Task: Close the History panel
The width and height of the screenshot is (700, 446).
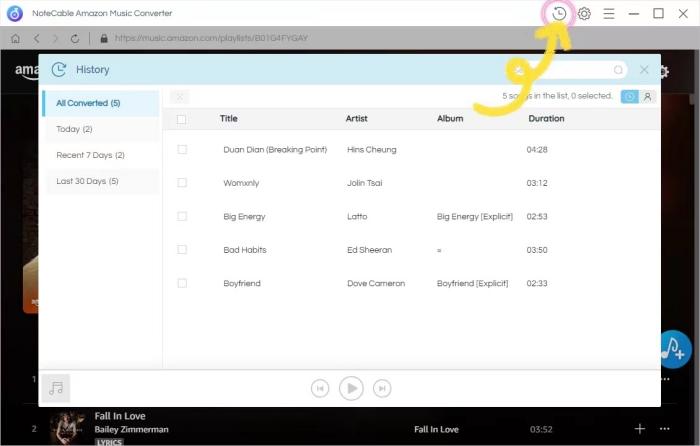Action: [x=644, y=70]
